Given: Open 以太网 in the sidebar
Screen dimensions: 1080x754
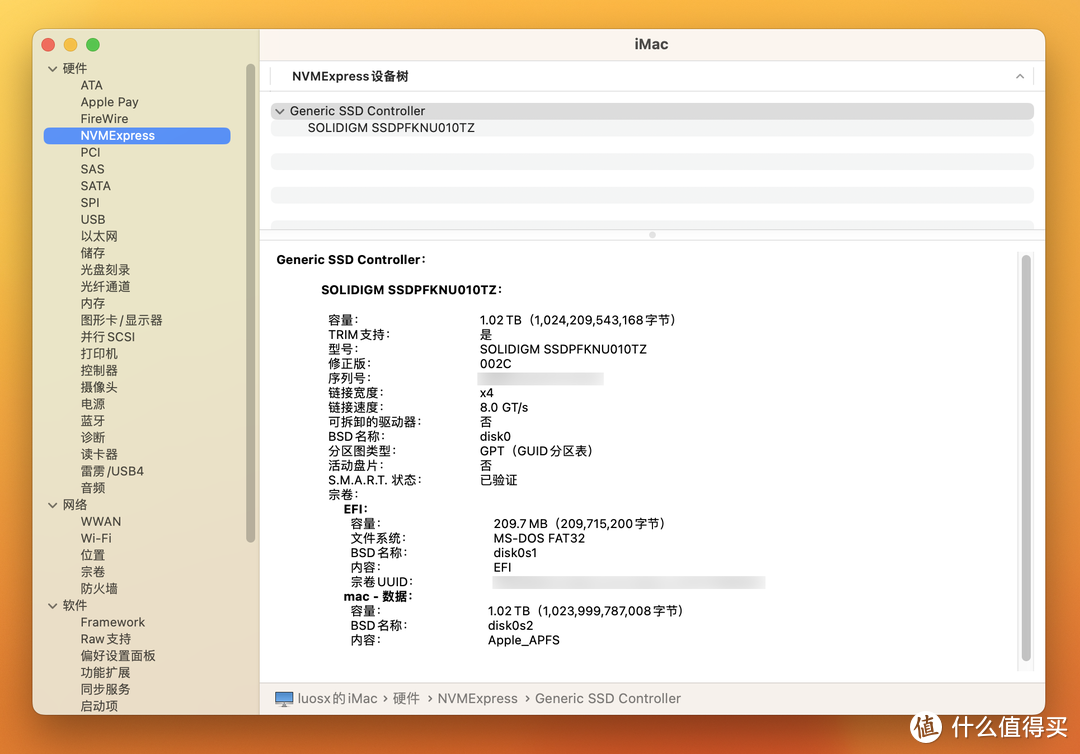Looking at the screenshot, I should 98,236.
